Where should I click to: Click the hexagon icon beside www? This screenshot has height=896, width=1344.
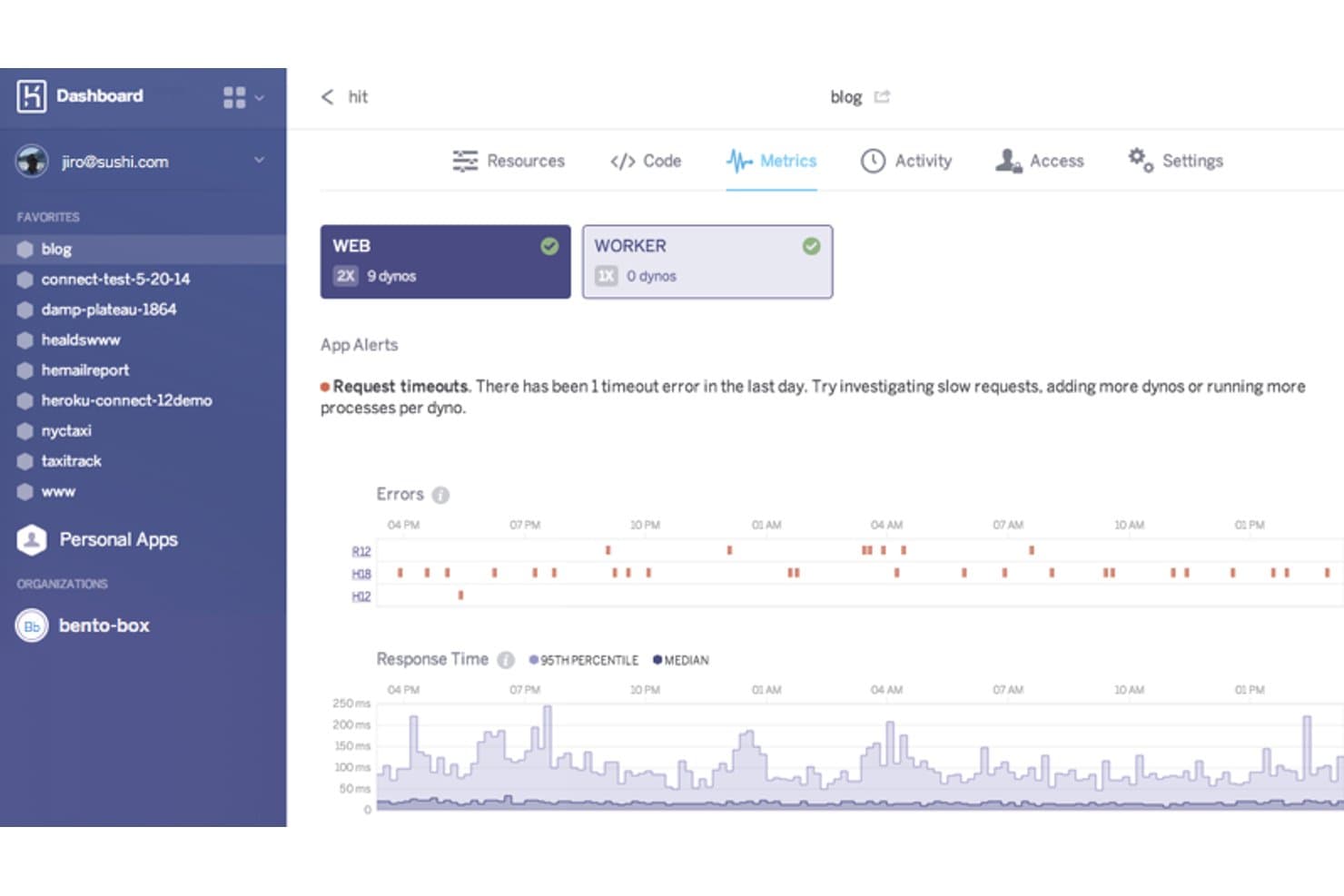point(25,492)
